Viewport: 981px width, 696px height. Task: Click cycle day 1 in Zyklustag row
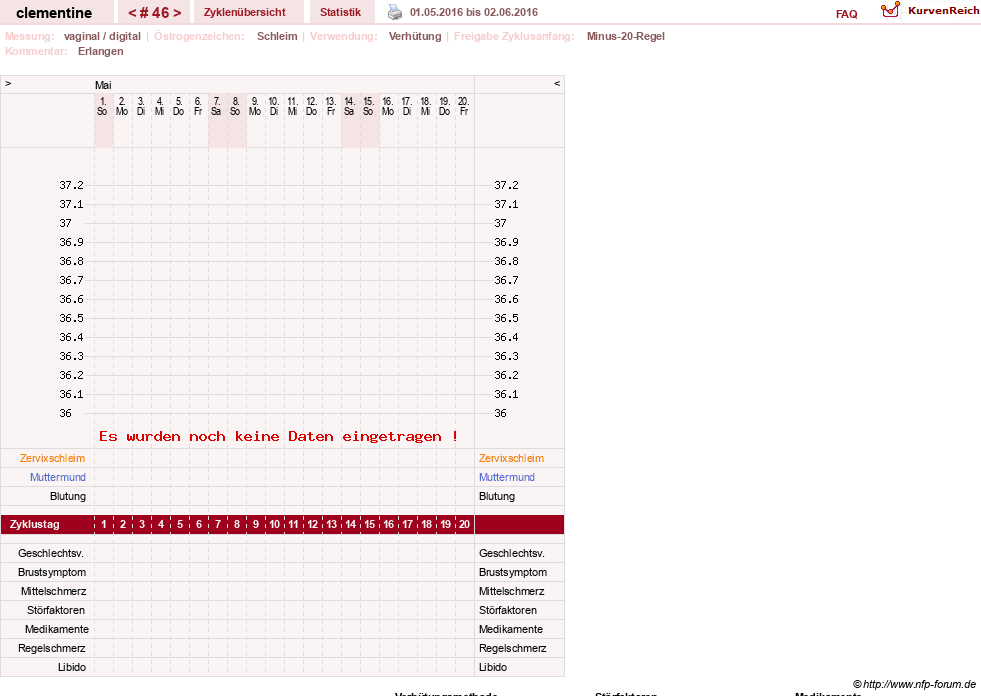point(104,525)
